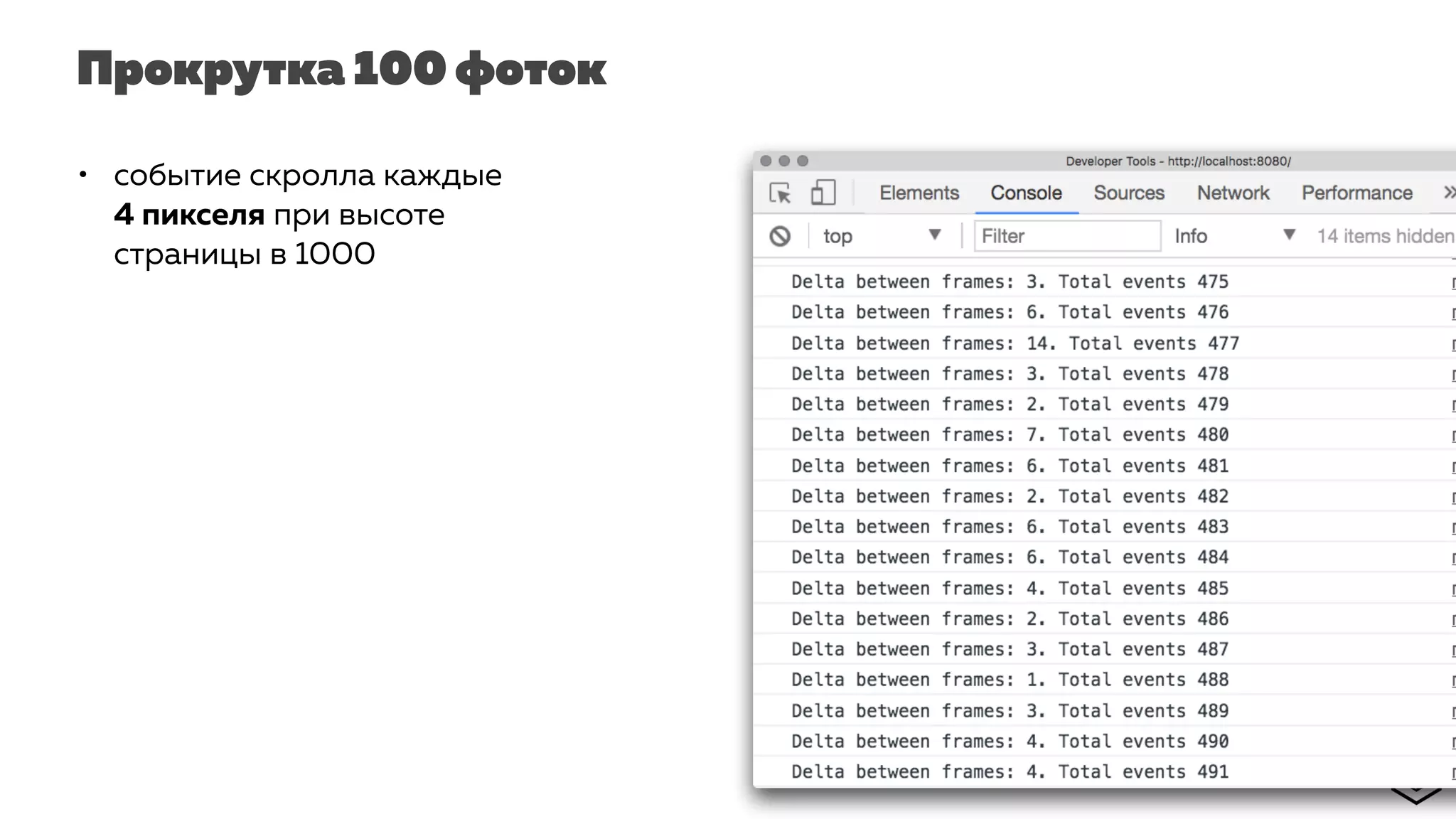Open the Elements tab
Image resolution: width=1456 pixels, height=819 pixels.
pyautogui.click(x=919, y=193)
